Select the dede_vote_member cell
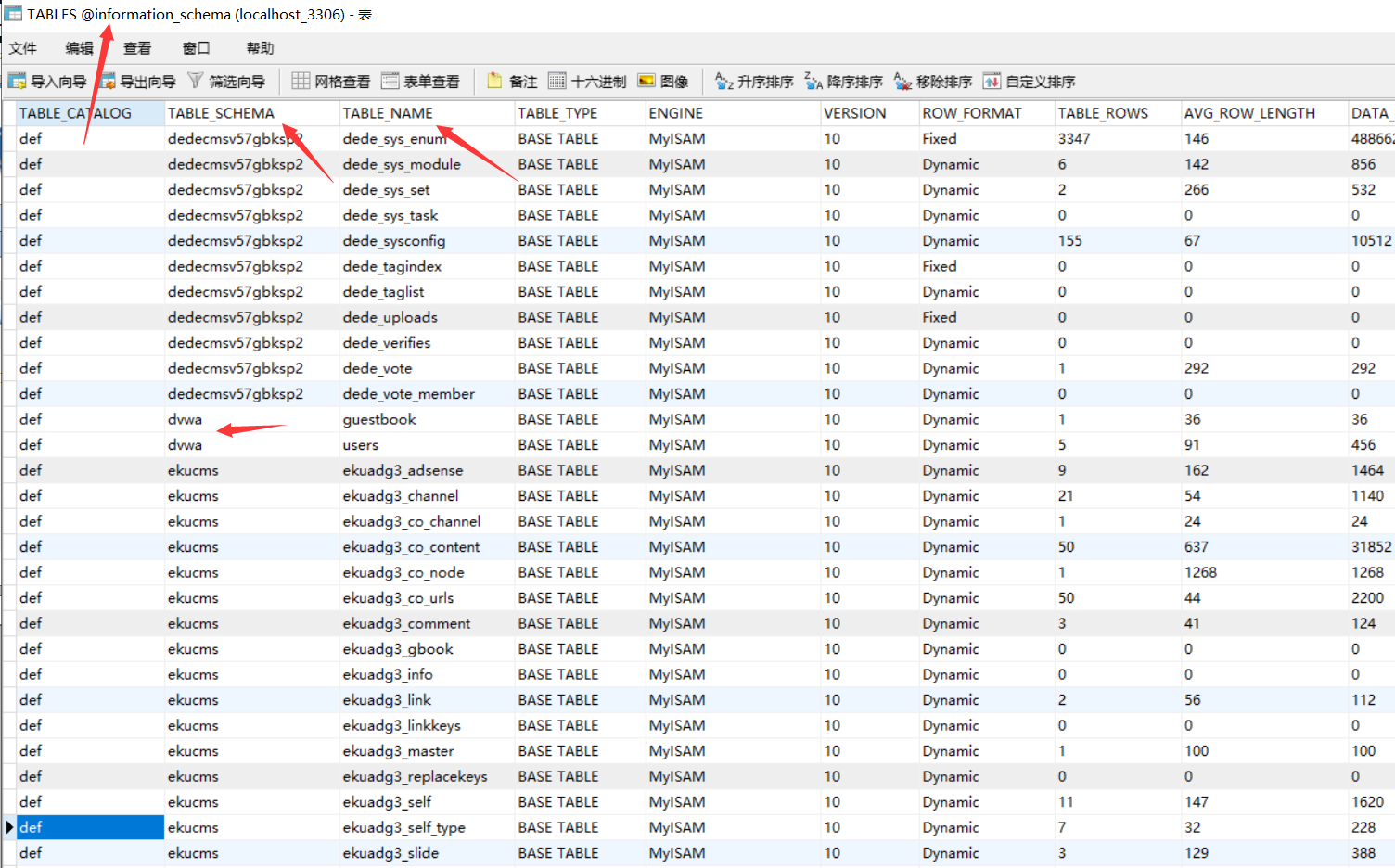Screen dimensions: 1395x868 pos(428,394)
